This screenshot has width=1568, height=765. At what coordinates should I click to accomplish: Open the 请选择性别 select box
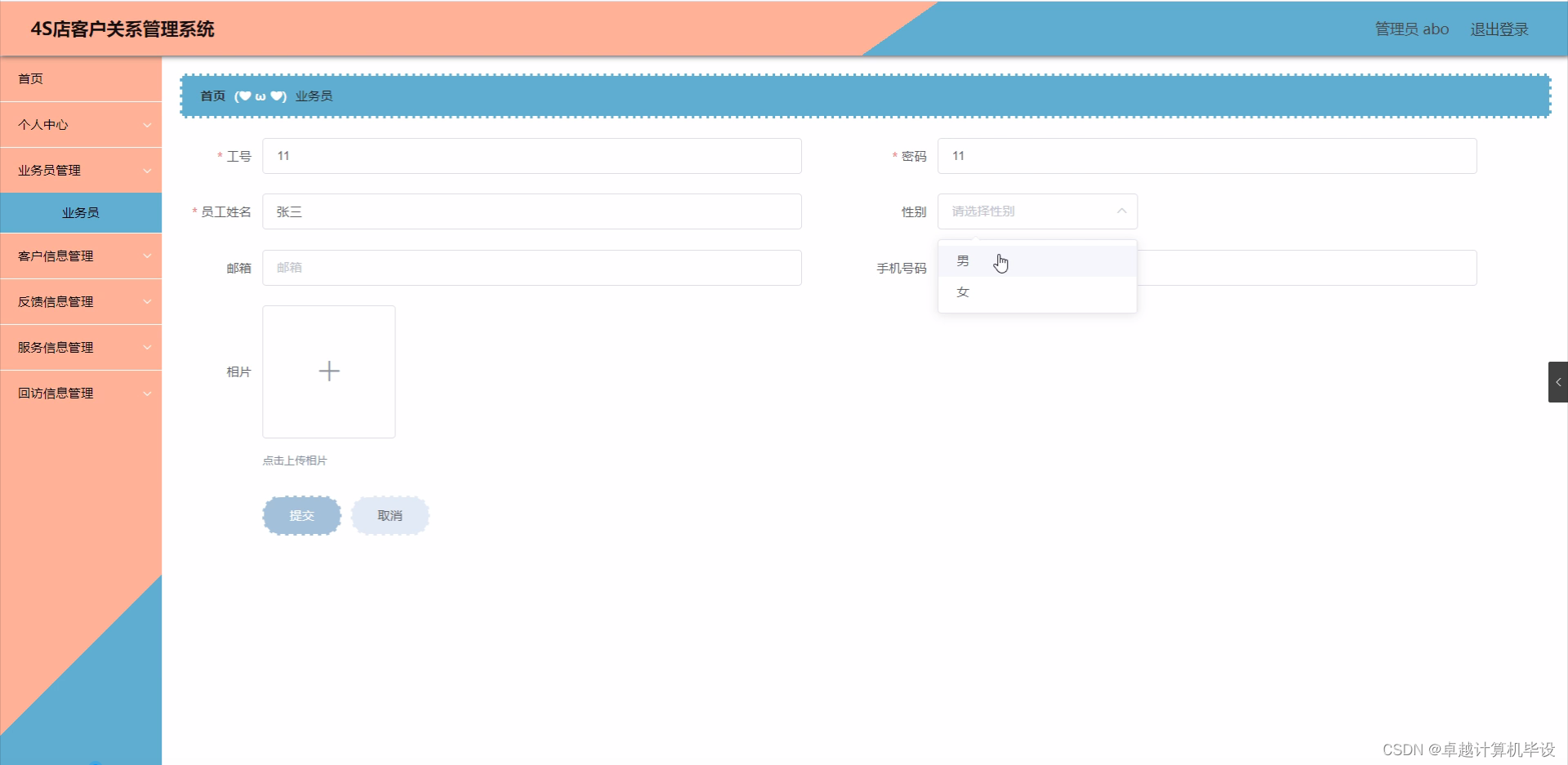pyautogui.click(x=1037, y=211)
